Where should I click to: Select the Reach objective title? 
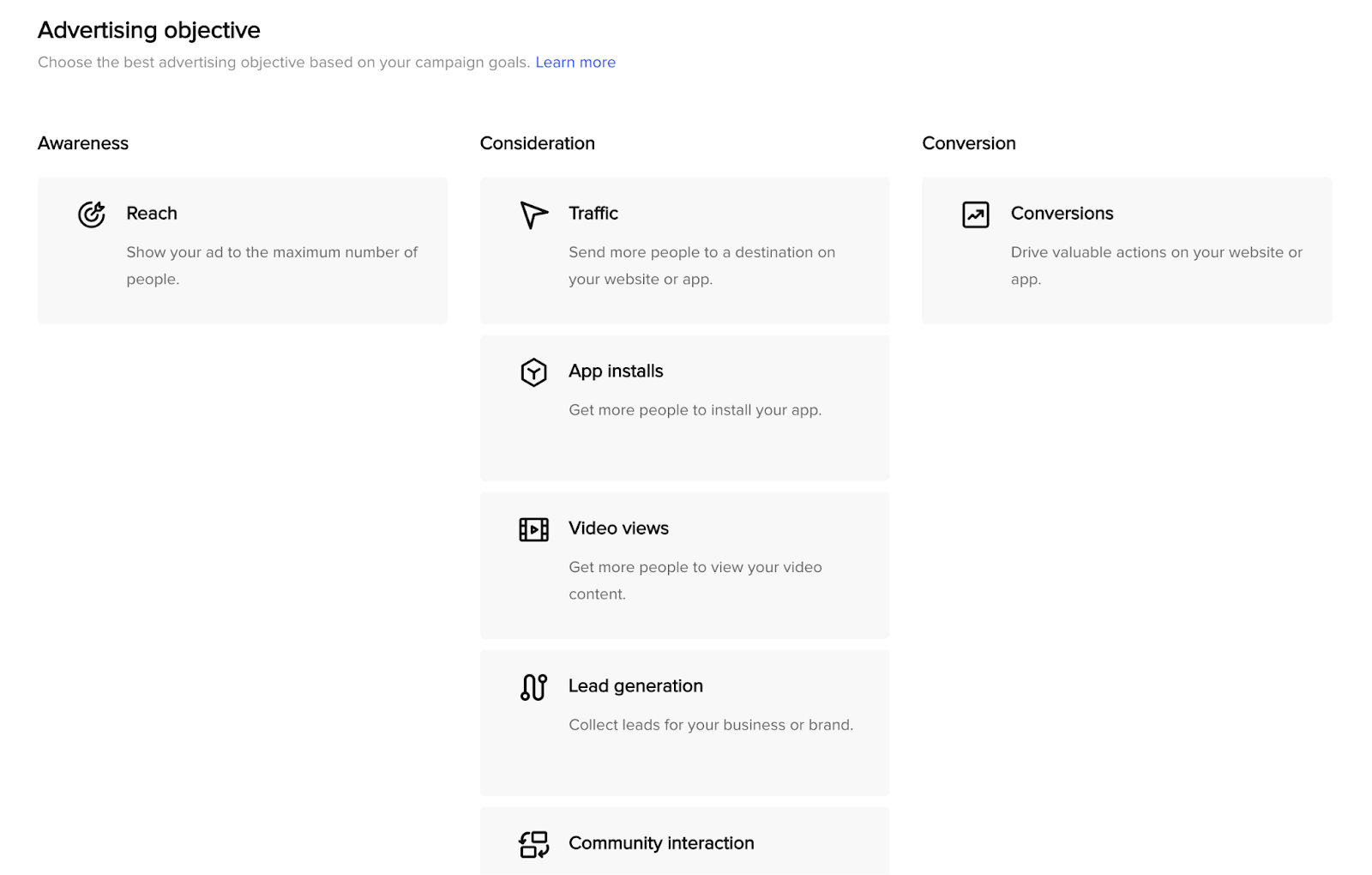point(152,214)
